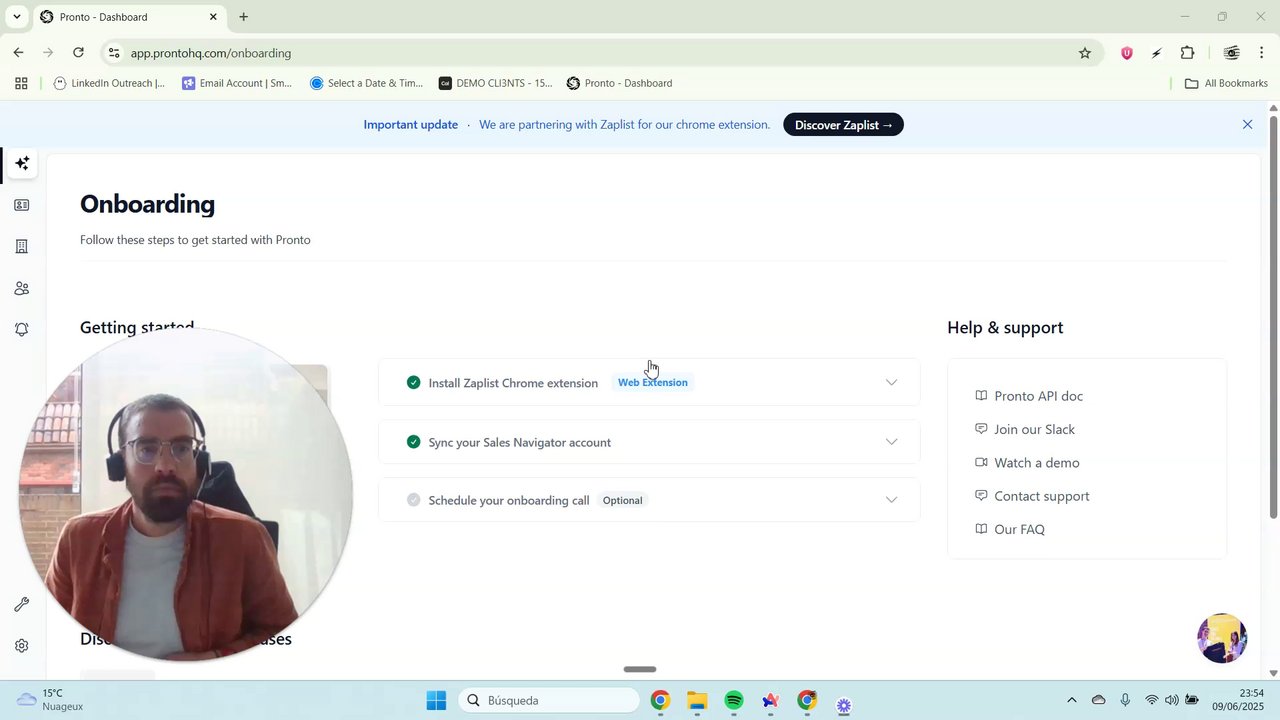Click the gray check beside Schedule onboarding call
1280x720 pixels.
tap(414, 500)
